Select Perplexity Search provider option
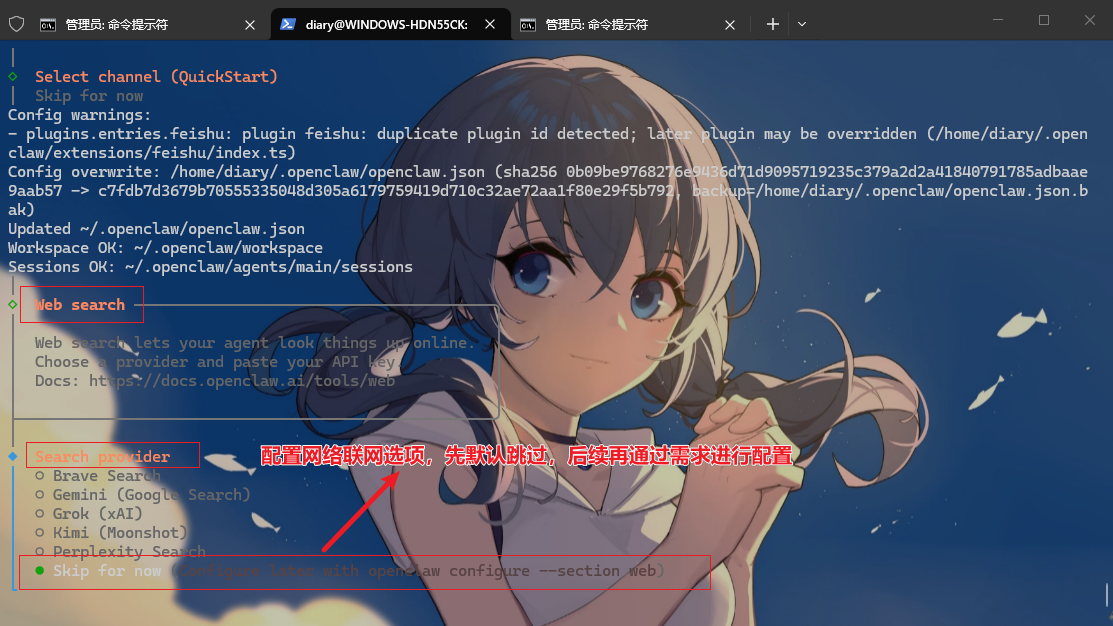Image resolution: width=1113 pixels, height=626 pixels. pos(120,552)
